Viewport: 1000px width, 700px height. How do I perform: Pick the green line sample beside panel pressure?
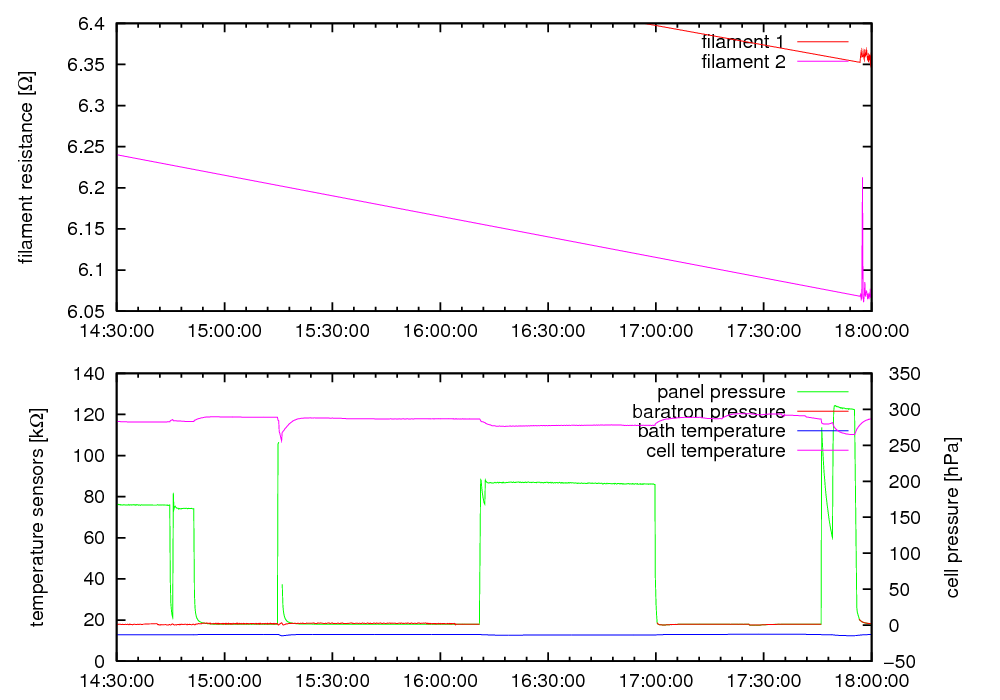point(822,391)
